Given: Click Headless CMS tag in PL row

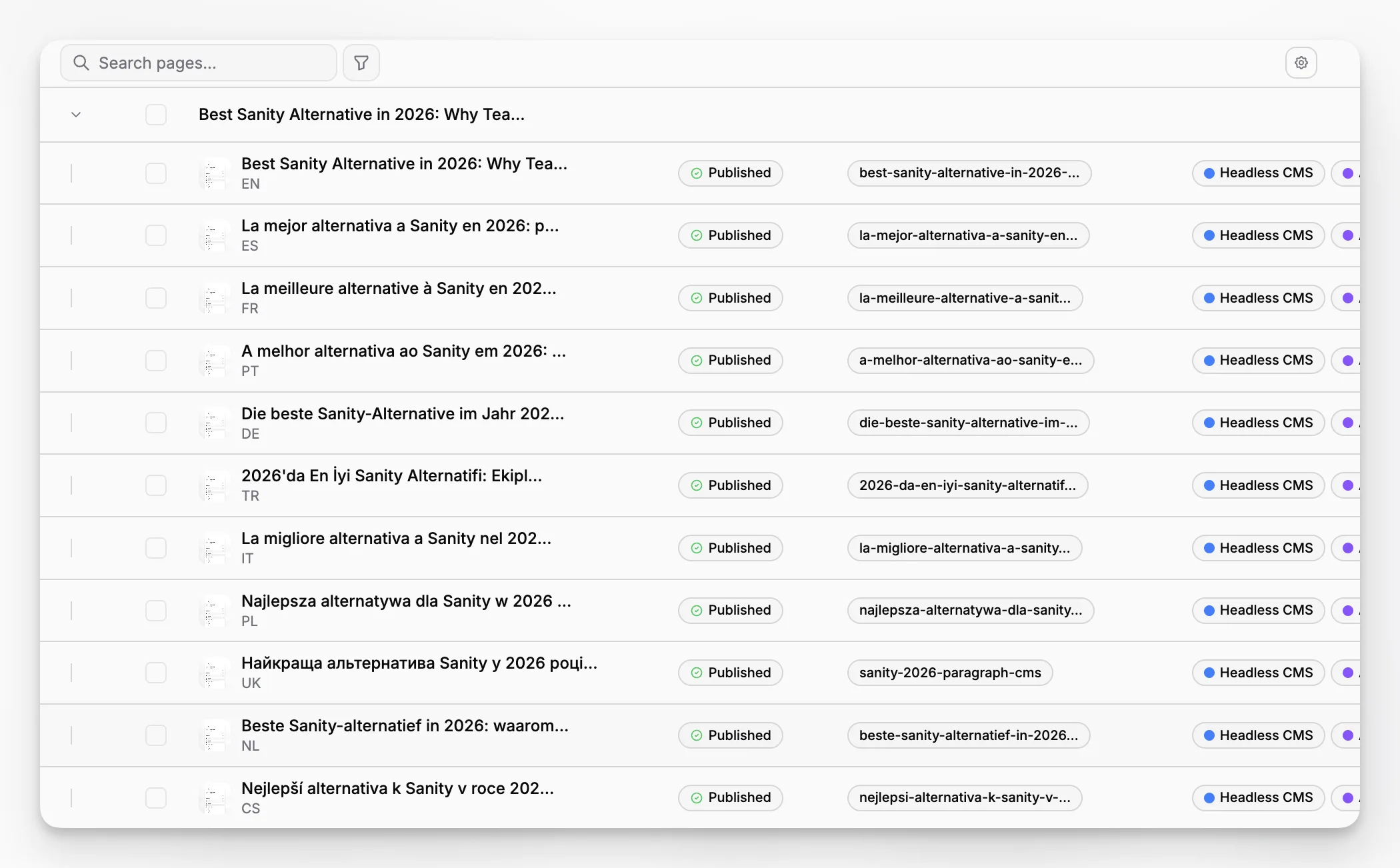Looking at the screenshot, I should (1258, 611).
